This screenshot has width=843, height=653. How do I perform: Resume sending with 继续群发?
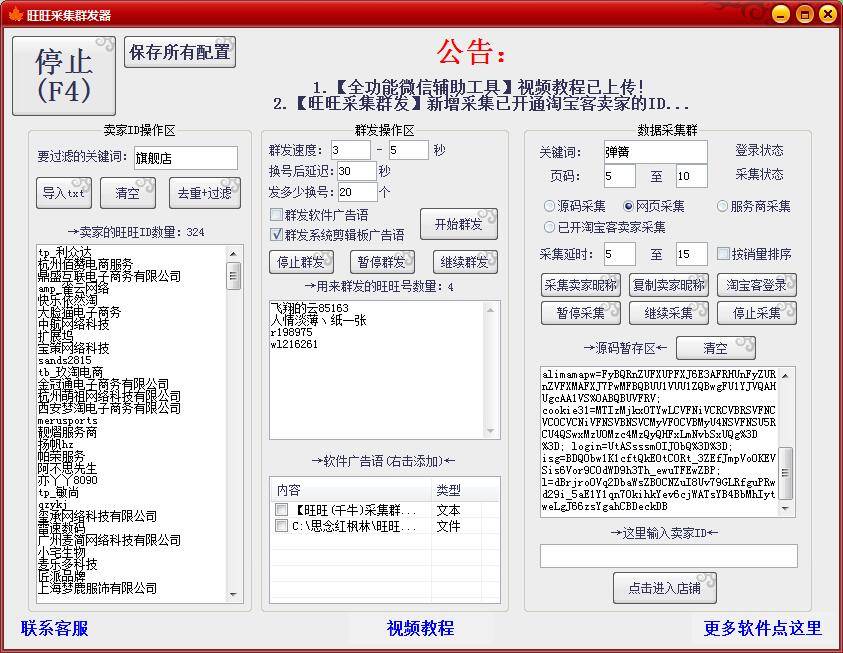465,262
